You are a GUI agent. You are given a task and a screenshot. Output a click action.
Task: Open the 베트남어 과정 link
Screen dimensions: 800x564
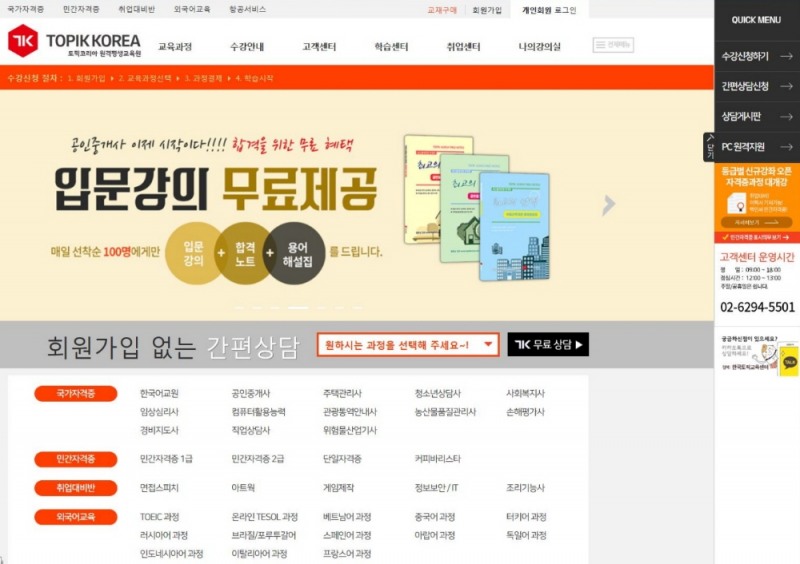pyautogui.click(x=347, y=517)
